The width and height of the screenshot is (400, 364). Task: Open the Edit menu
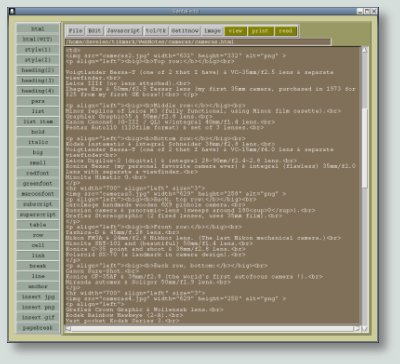tap(94, 31)
